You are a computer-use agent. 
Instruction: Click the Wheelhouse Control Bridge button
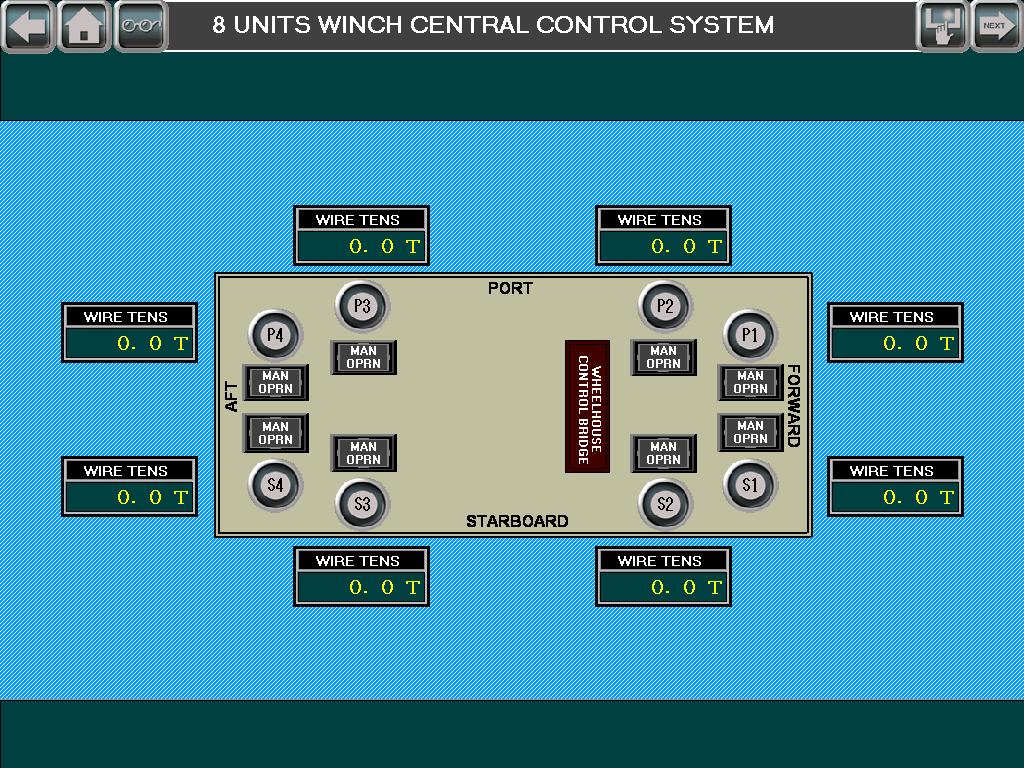pyautogui.click(x=587, y=406)
